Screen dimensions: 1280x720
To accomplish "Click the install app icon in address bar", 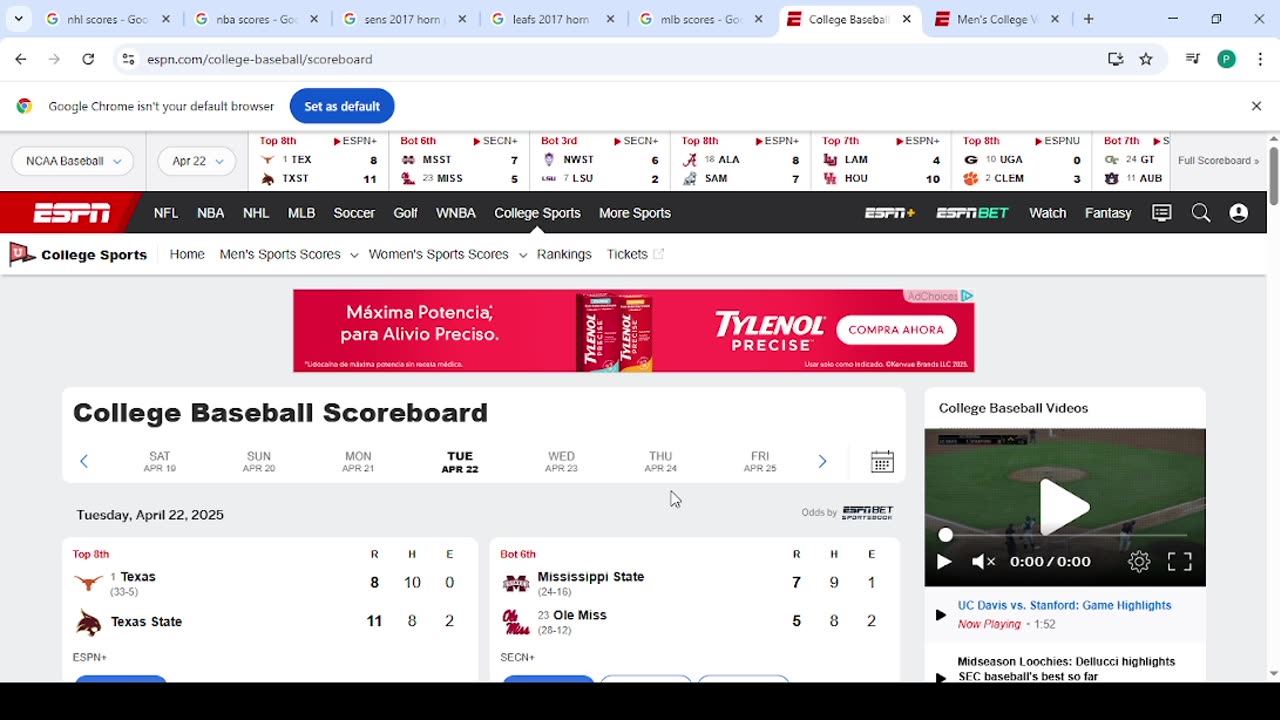I will 1116,59.
